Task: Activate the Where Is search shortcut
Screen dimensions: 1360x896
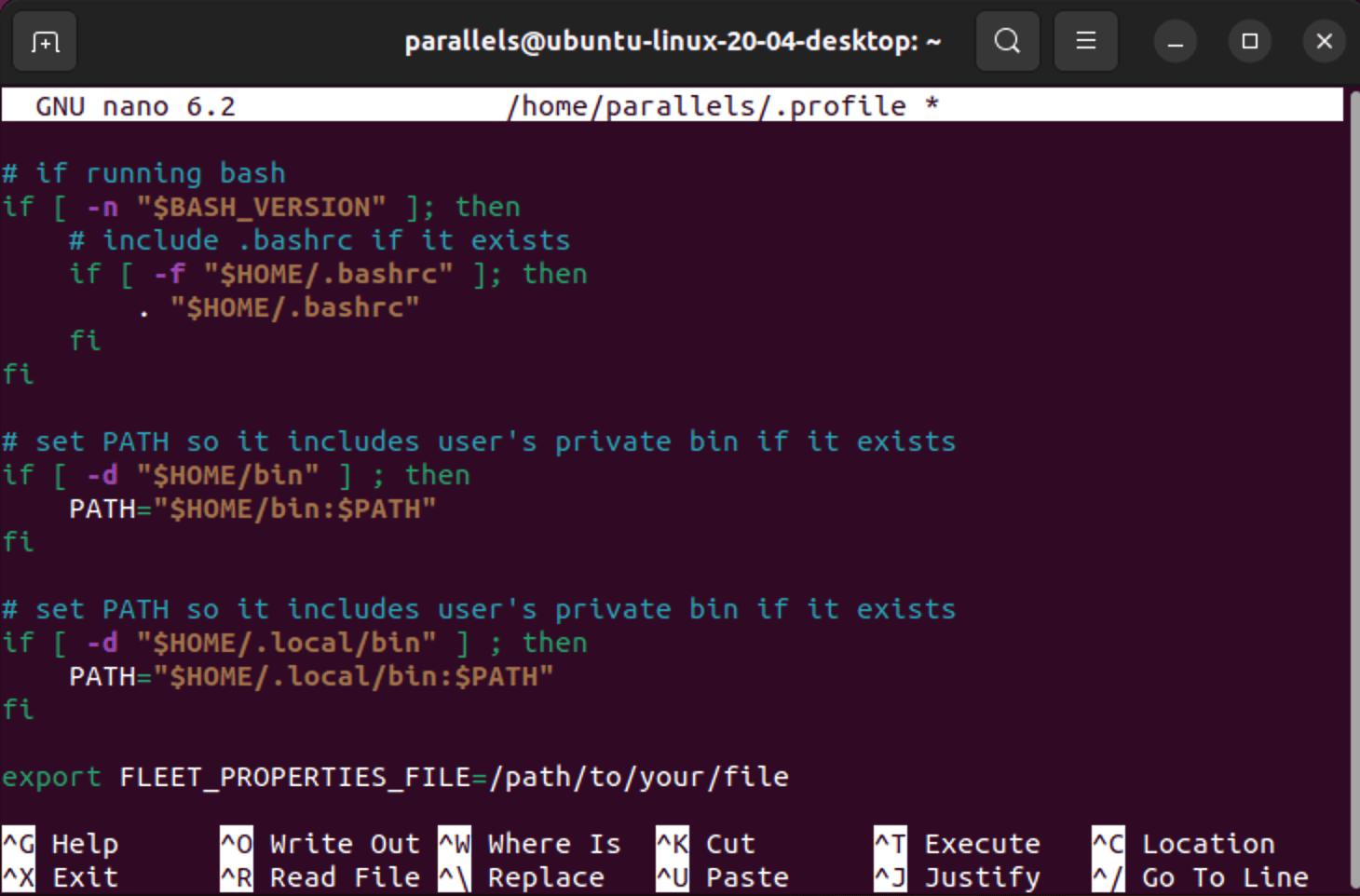Action: pos(531,843)
